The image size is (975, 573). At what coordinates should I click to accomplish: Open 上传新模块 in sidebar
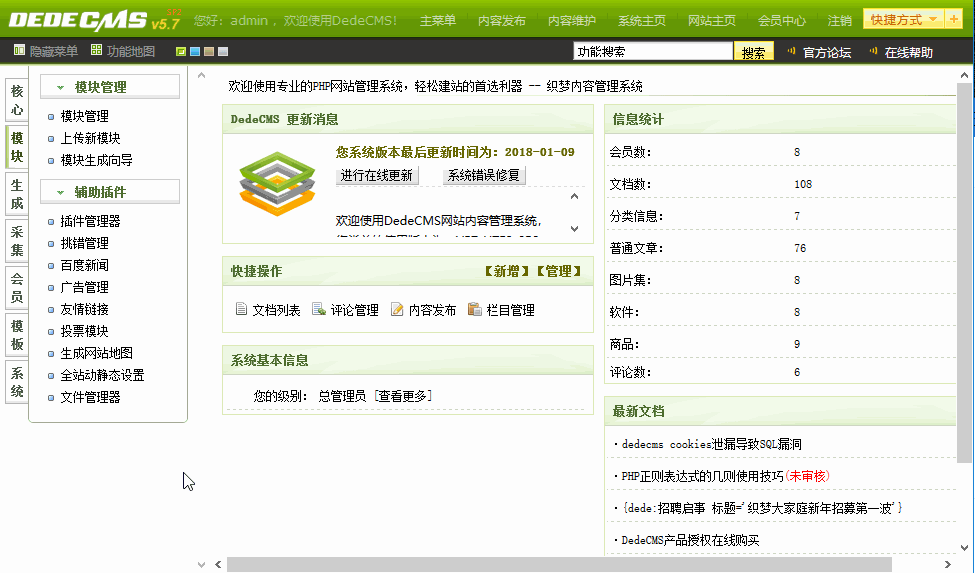(x=90, y=138)
